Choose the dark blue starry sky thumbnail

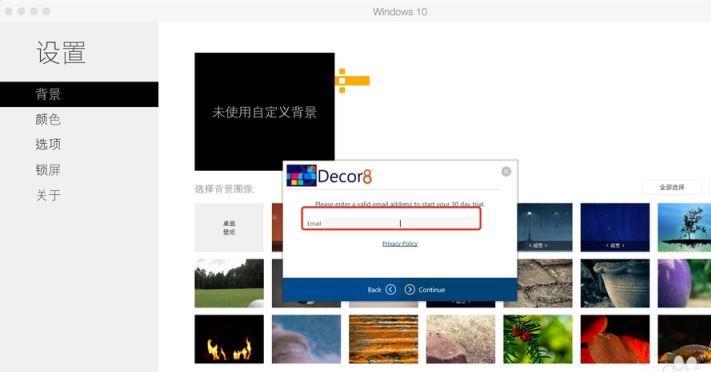pyautogui.click(x=615, y=227)
